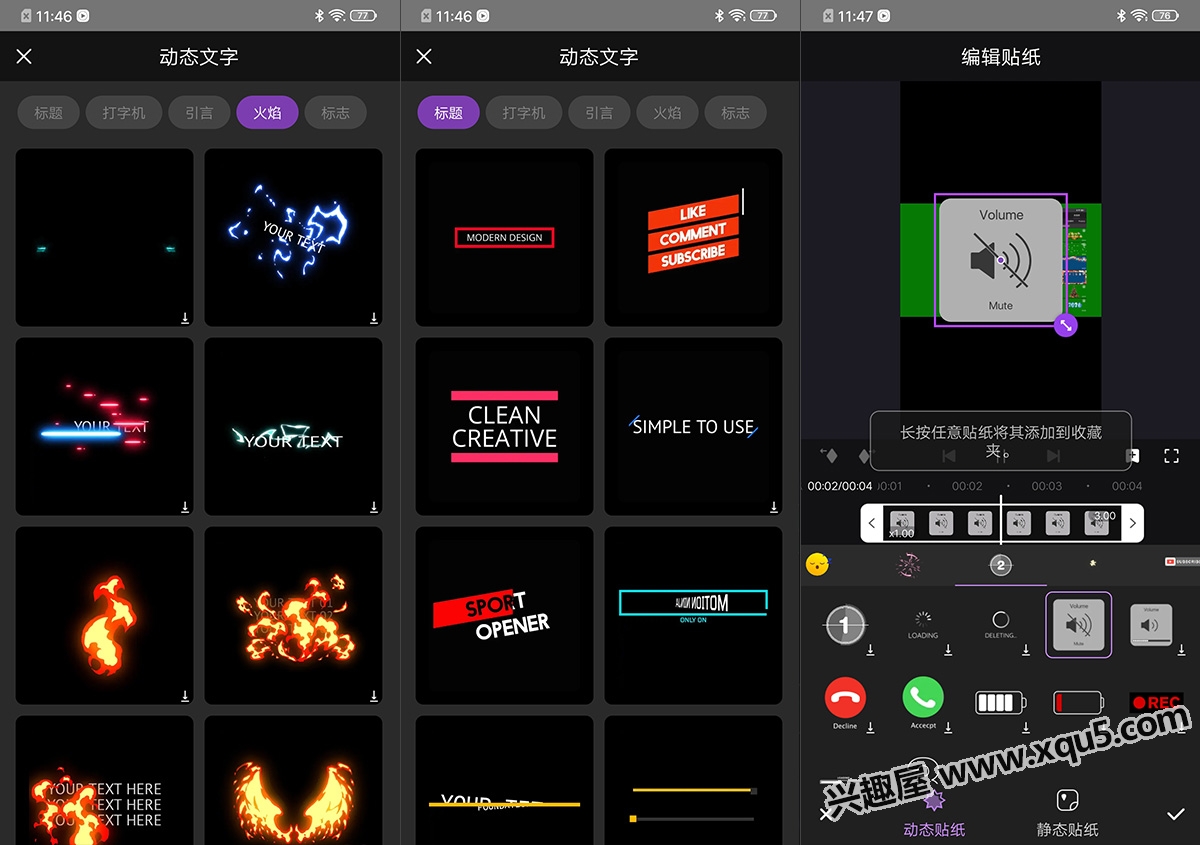Screen dimensions: 1200x845
Task: Select the SPORT OPENER title template
Action: tap(504, 615)
